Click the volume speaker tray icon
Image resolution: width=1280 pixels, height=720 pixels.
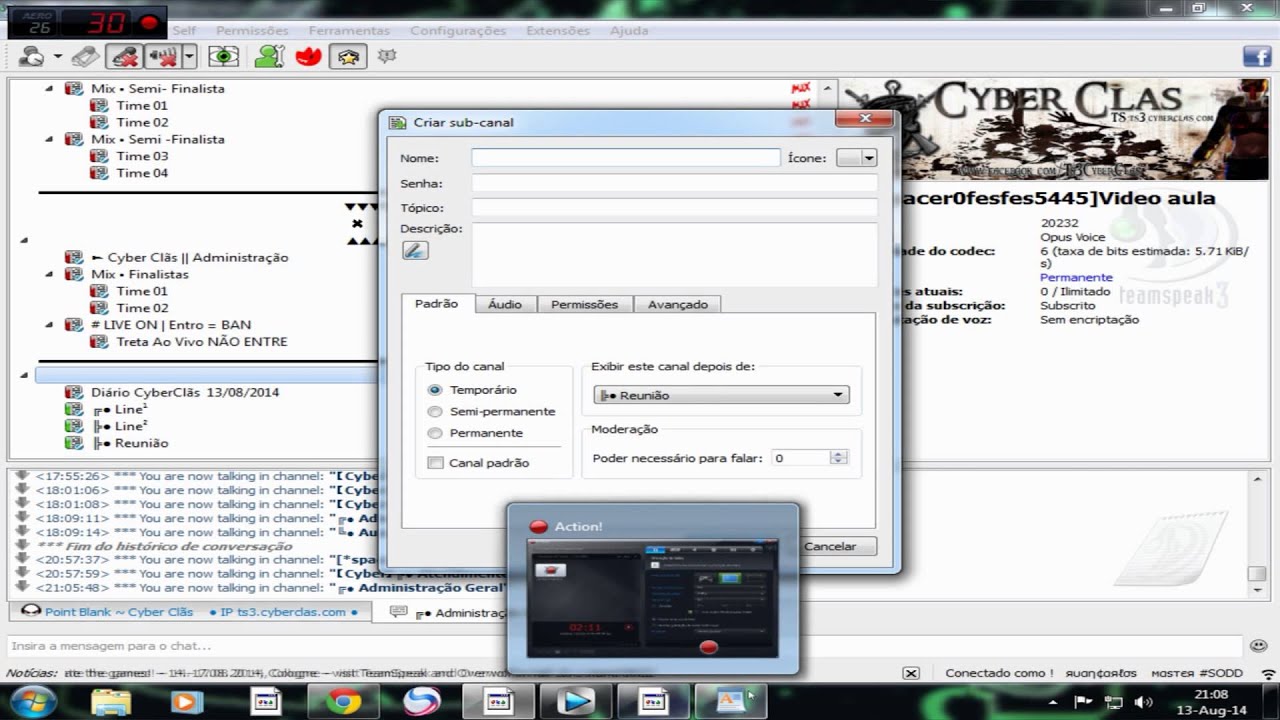click(x=1143, y=702)
